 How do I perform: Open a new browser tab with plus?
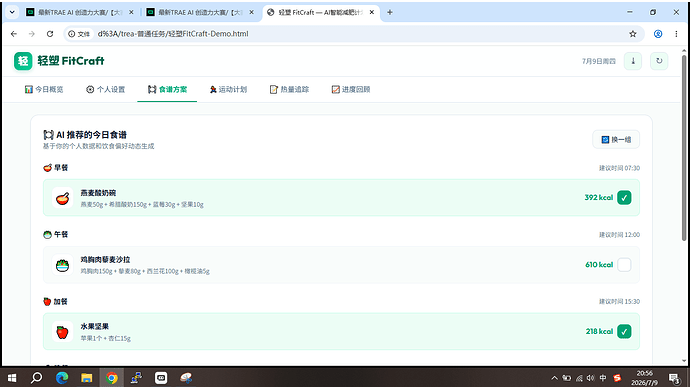tap(389, 12)
